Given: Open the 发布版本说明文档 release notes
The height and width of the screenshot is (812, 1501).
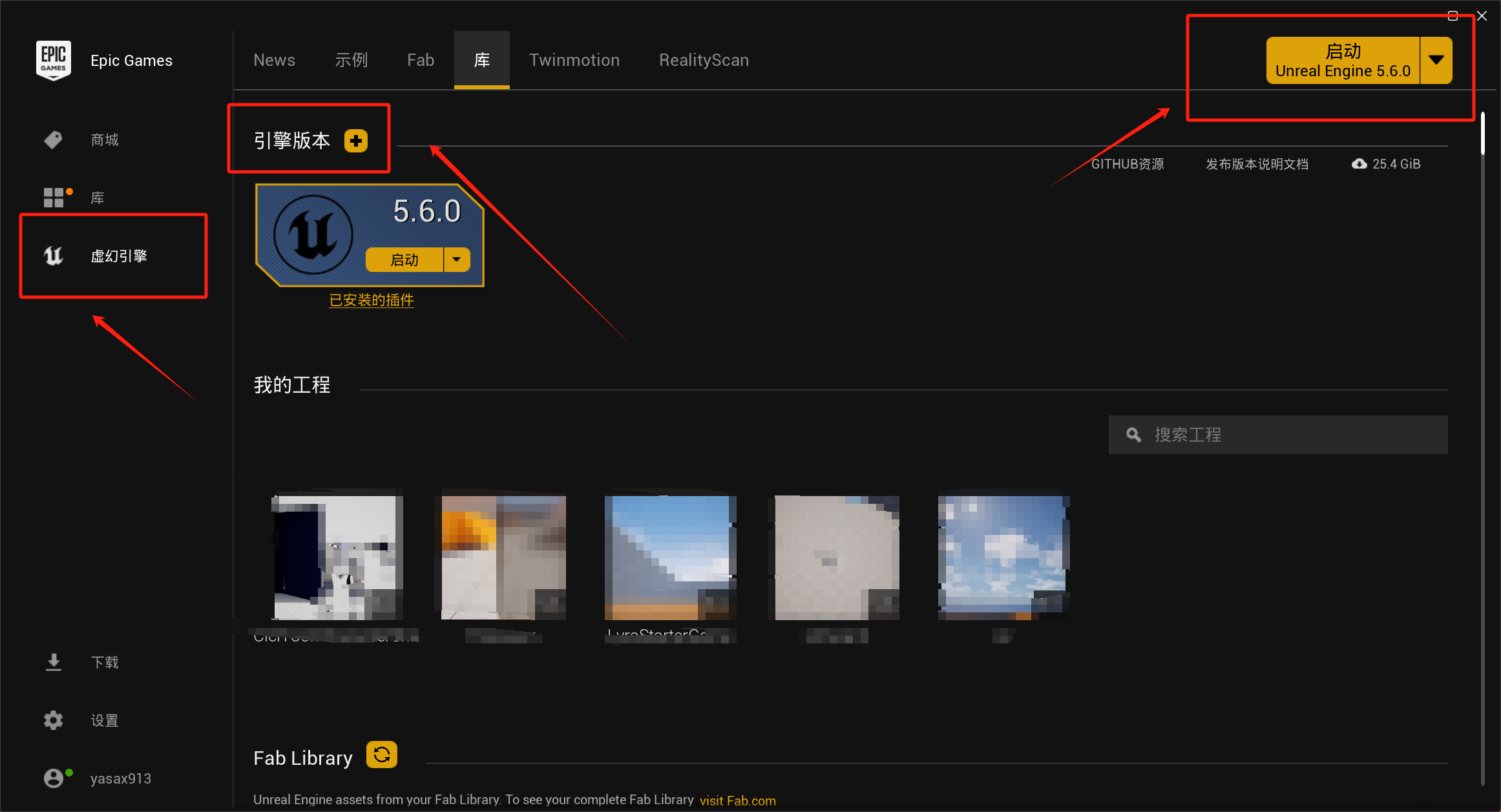Looking at the screenshot, I should pyautogui.click(x=1256, y=163).
